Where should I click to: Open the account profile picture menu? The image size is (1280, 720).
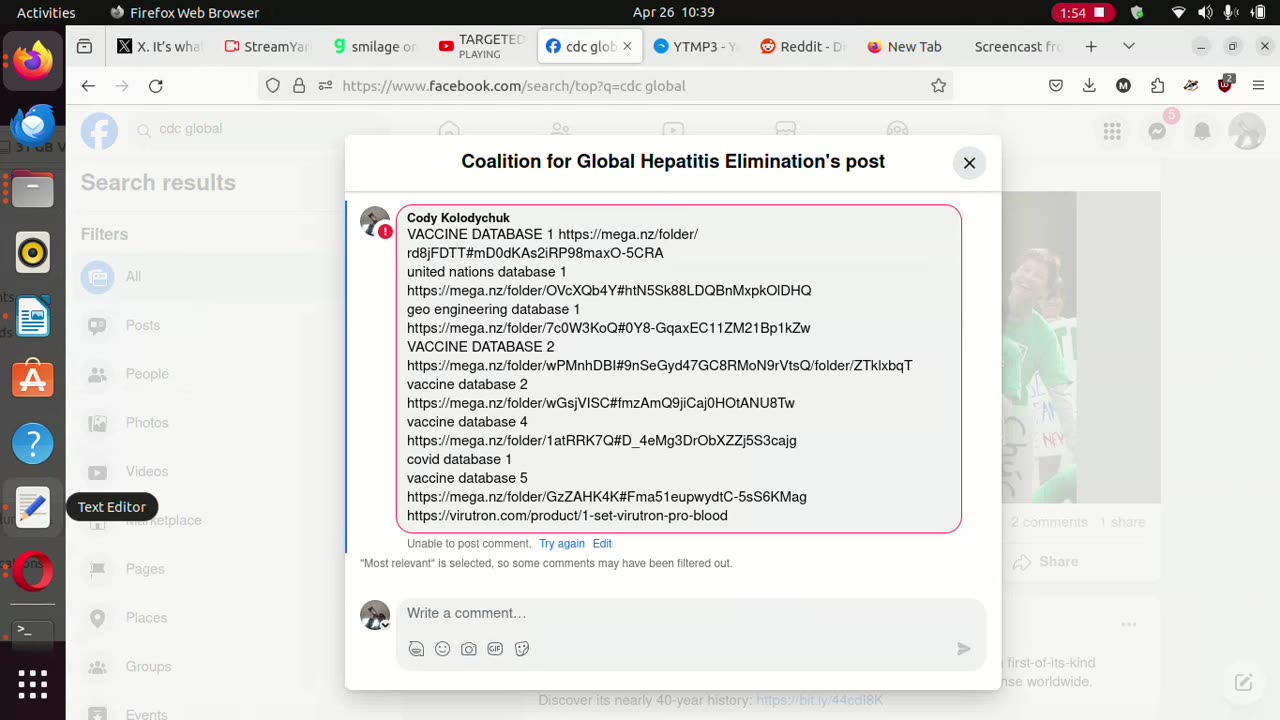point(1247,131)
